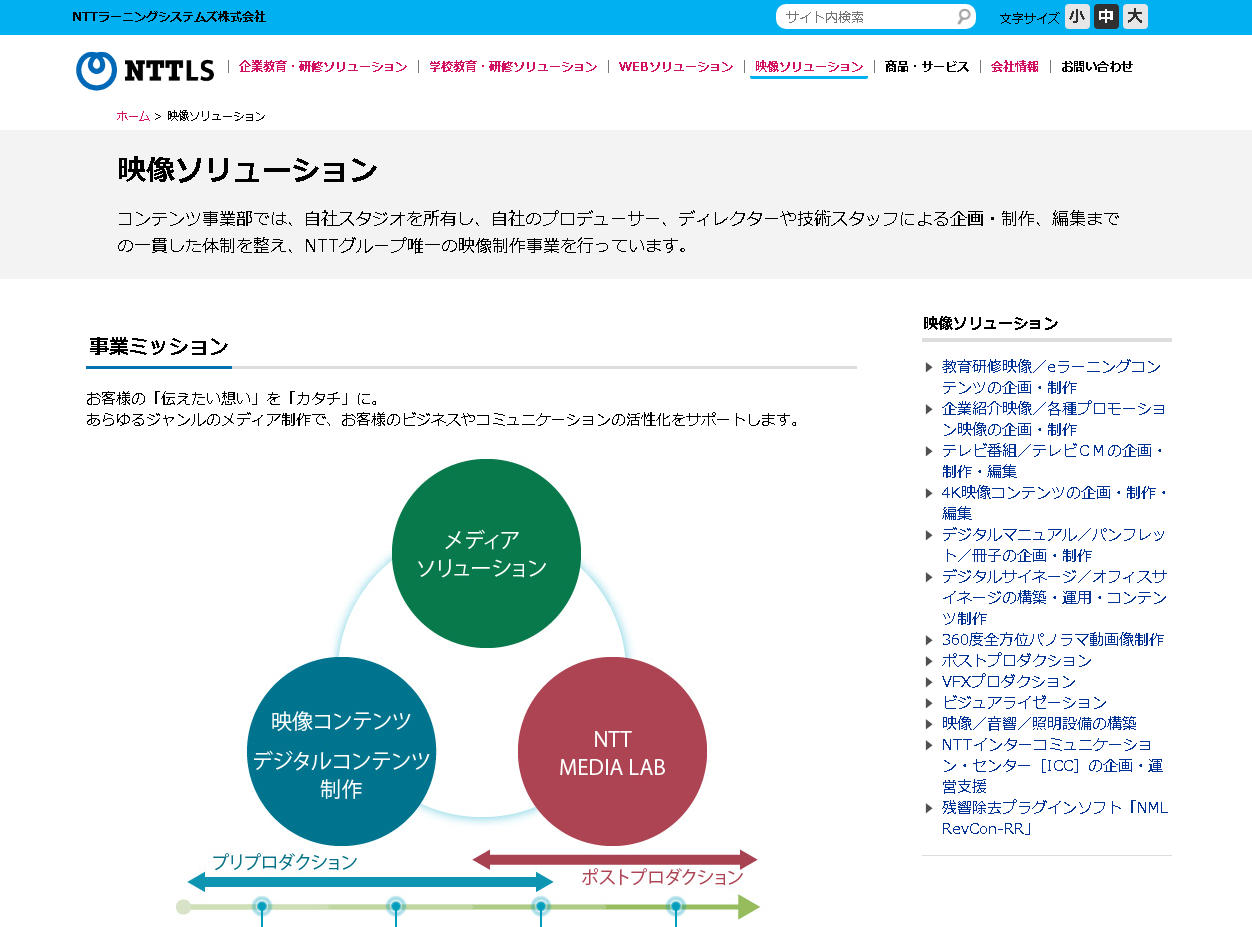Click the green メディアソリューション circle
This screenshot has height=927, width=1252.
[x=486, y=553]
